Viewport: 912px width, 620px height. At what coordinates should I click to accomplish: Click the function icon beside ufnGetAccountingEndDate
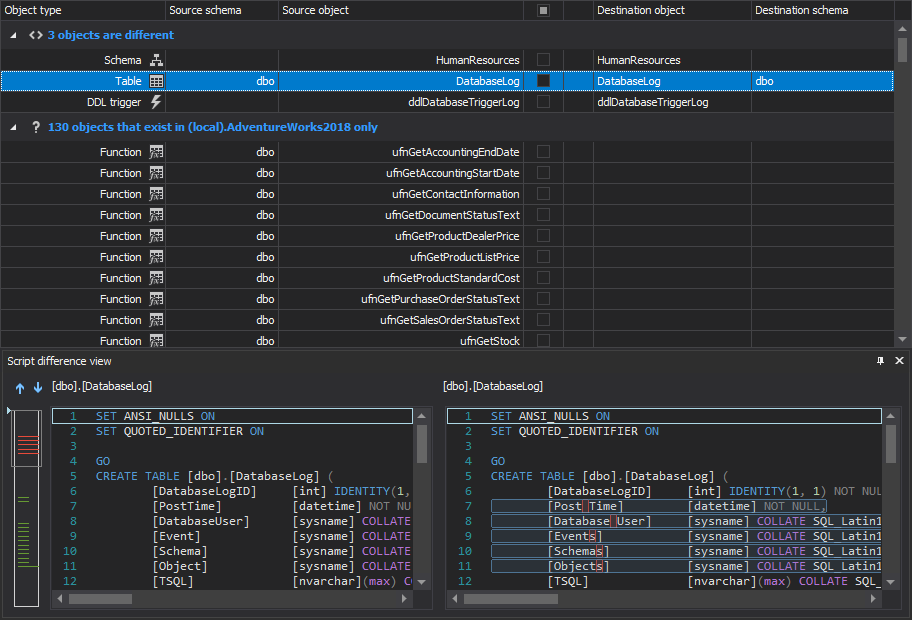(x=156, y=152)
